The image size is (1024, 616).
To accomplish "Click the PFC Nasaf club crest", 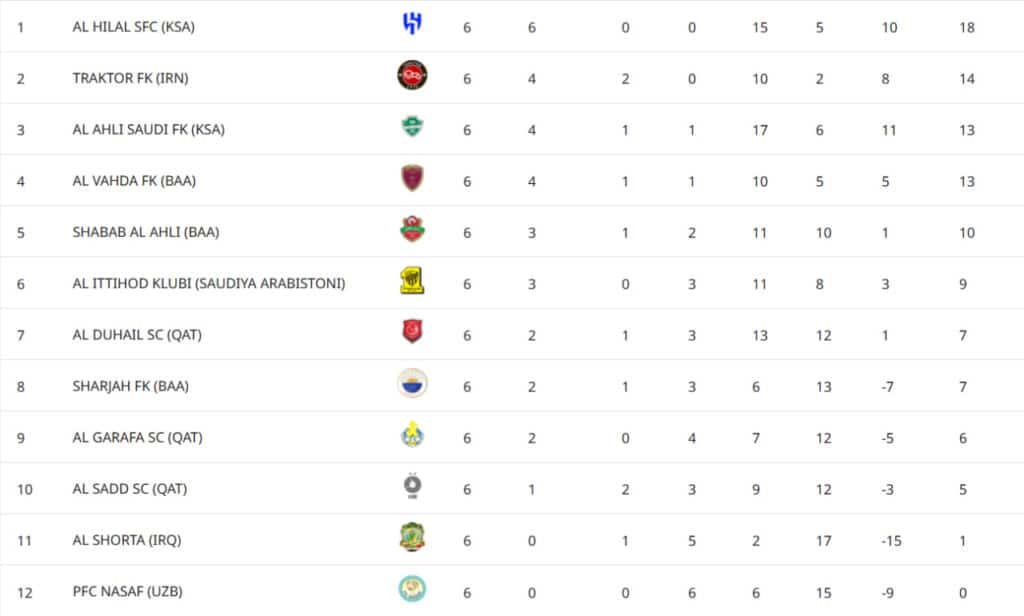I will [412, 590].
